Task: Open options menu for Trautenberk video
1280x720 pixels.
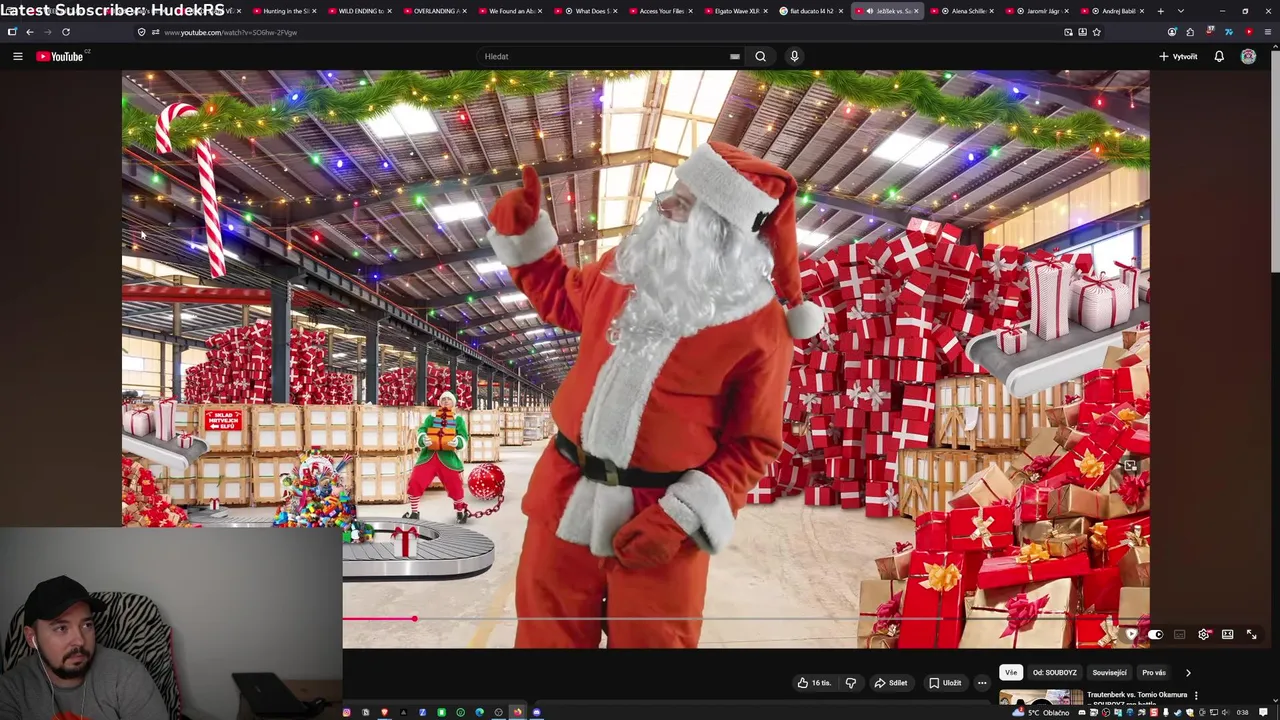Action: [x=1196, y=696]
